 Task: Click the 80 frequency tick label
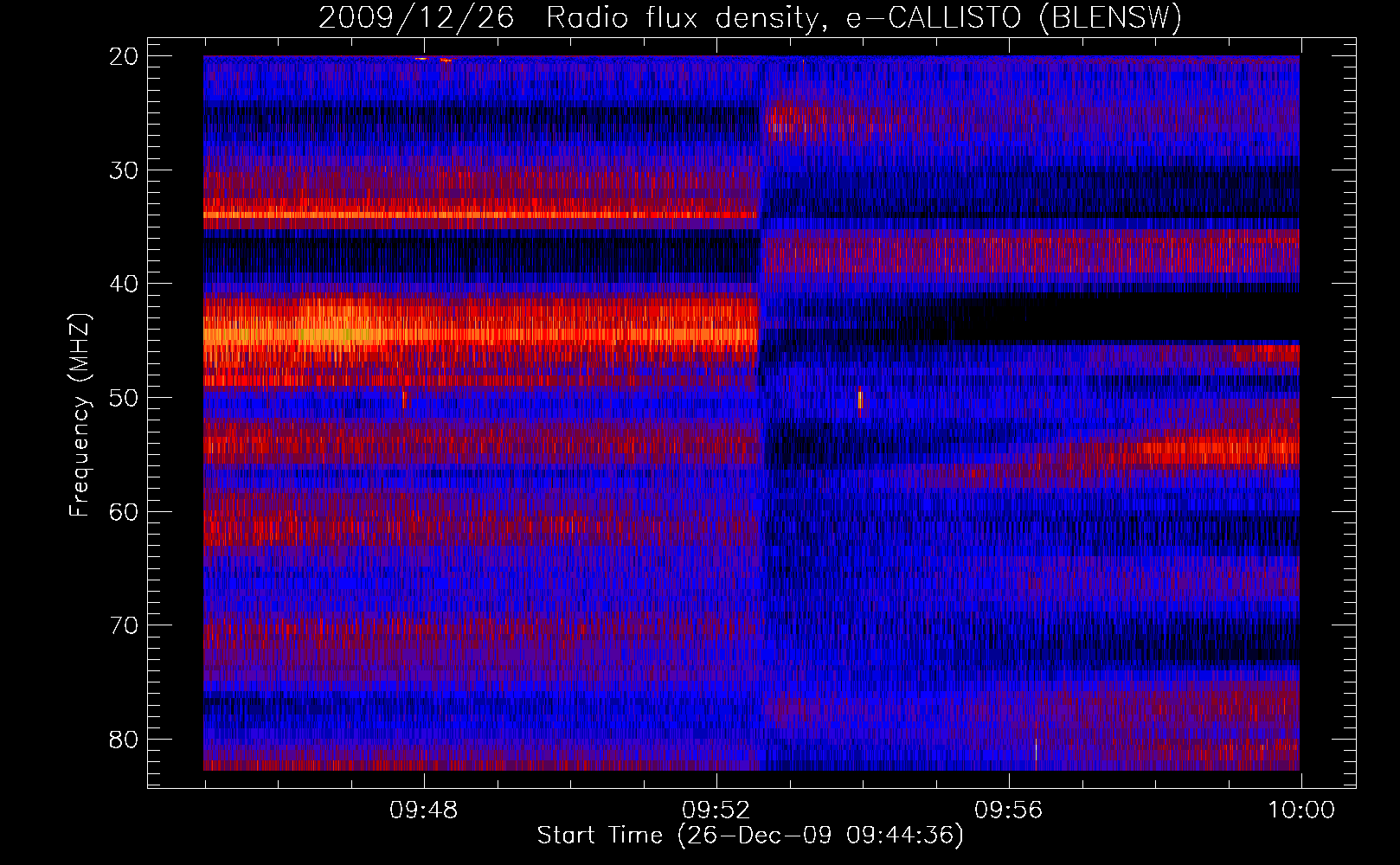[124, 740]
